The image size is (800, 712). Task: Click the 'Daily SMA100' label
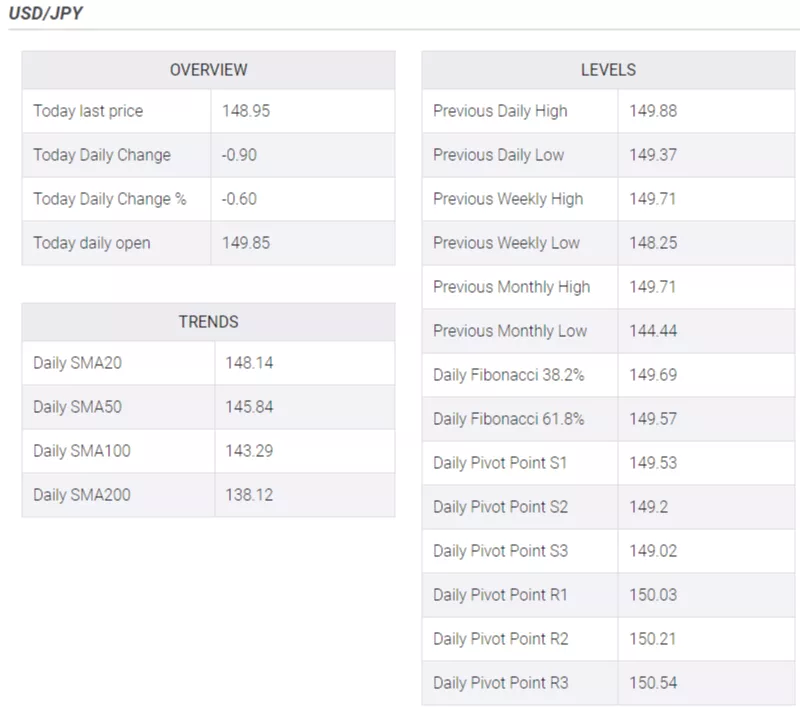pyautogui.click(x=82, y=450)
